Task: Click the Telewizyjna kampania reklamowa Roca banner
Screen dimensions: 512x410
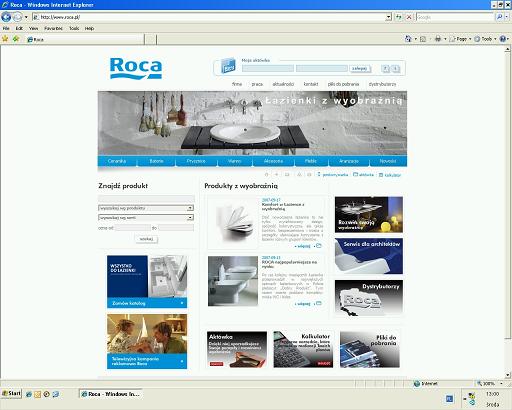Action: point(147,341)
